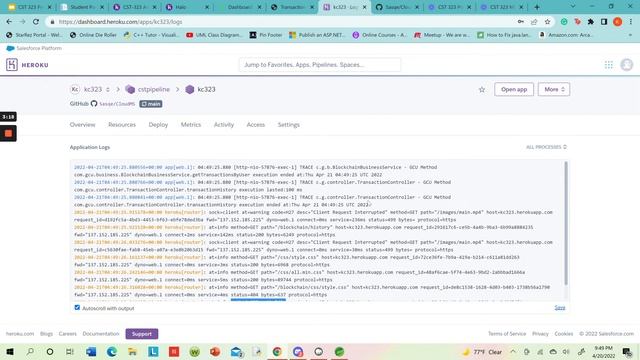Open the Careers footer link
This screenshot has width=640, height=360.
[68, 333]
